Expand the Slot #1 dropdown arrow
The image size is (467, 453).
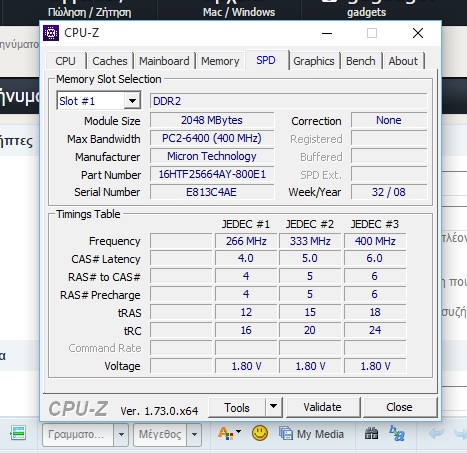tap(132, 101)
